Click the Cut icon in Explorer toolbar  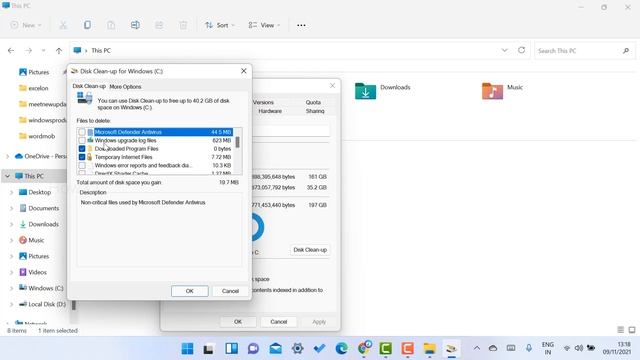tap(63, 25)
